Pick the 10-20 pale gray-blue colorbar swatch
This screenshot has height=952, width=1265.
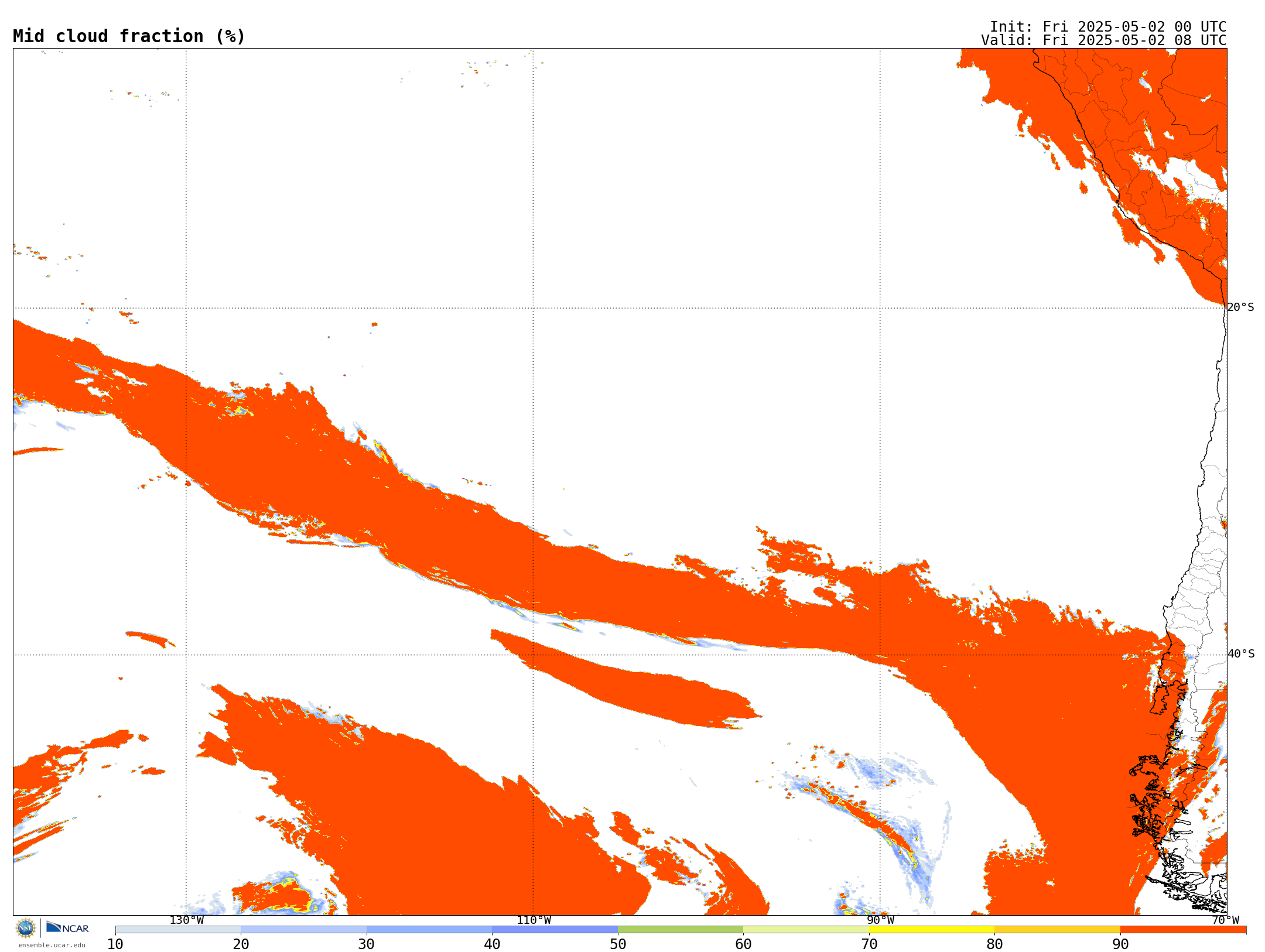pyautogui.click(x=178, y=930)
